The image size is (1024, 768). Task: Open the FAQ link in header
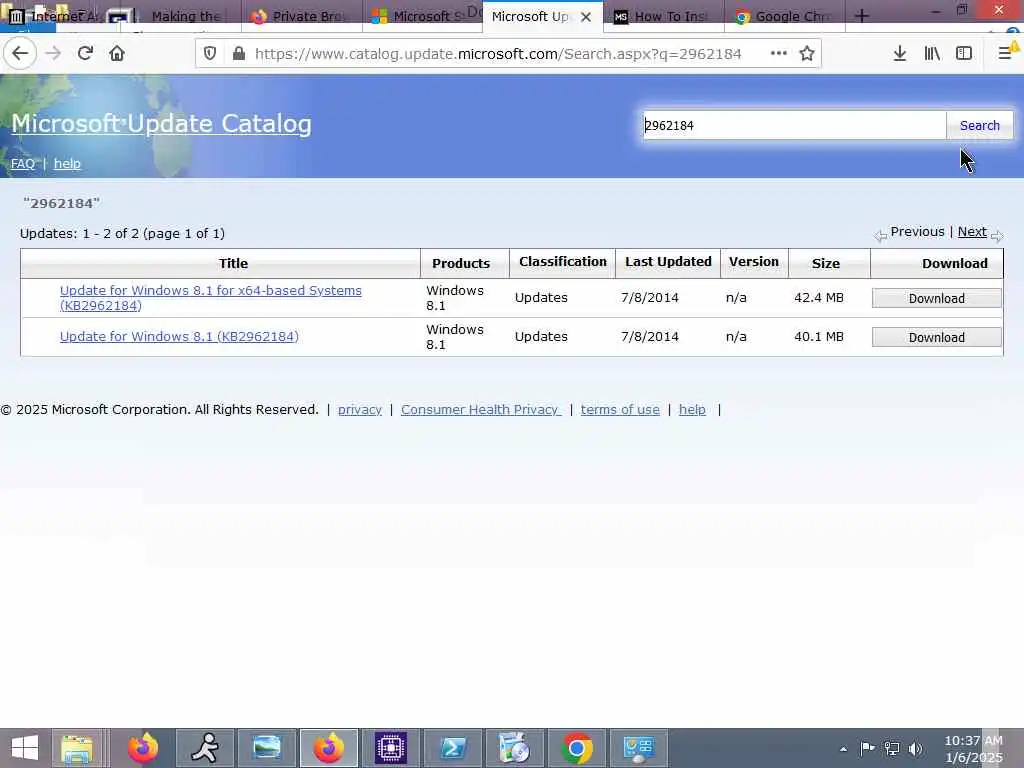(23, 163)
